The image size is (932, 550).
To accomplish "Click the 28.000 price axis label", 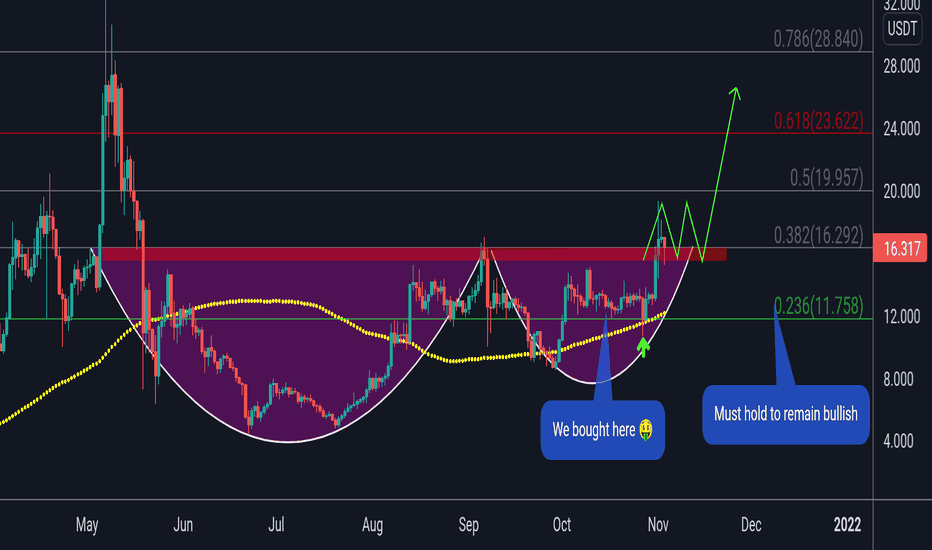I will 901,66.
